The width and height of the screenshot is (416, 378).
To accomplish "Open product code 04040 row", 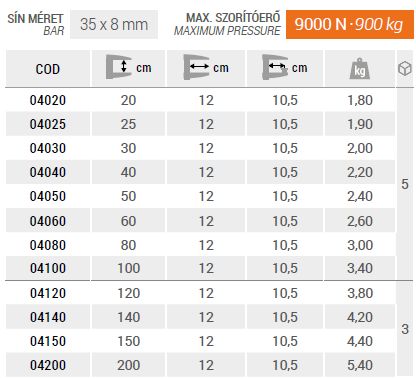I will pyautogui.click(x=200, y=172).
